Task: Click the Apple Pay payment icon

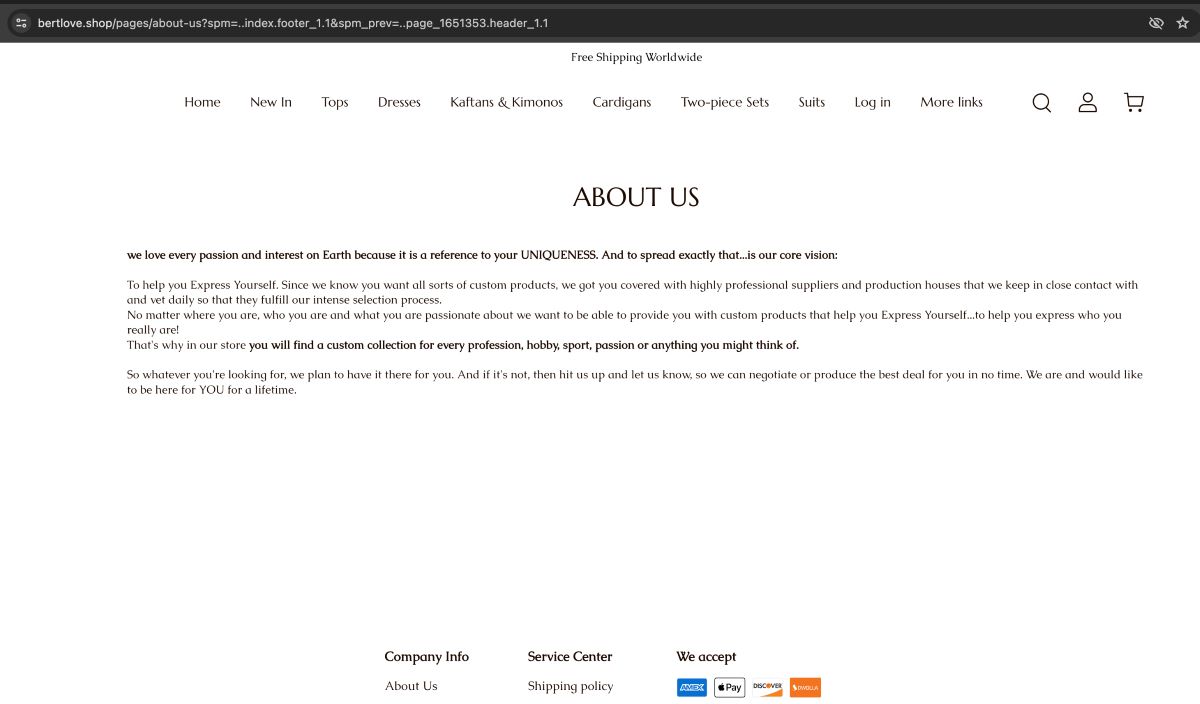Action: pos(729,688)
